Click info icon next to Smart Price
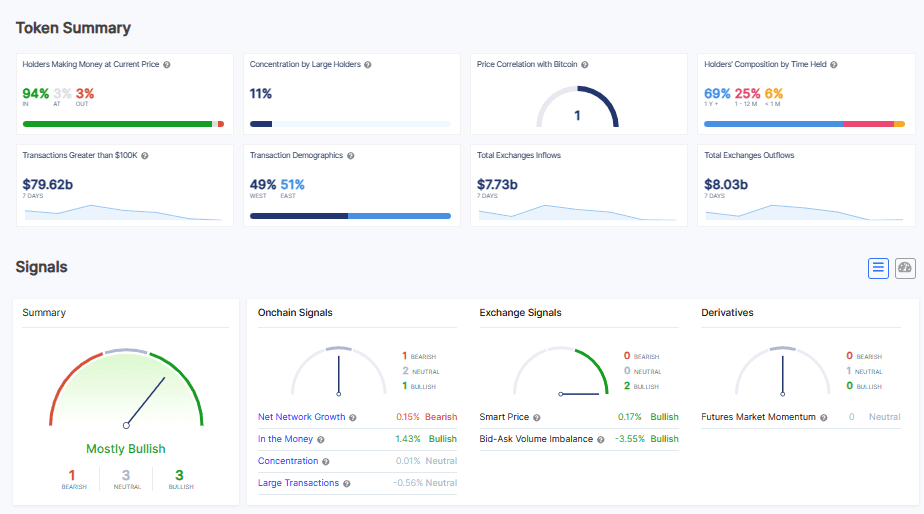 537,417
